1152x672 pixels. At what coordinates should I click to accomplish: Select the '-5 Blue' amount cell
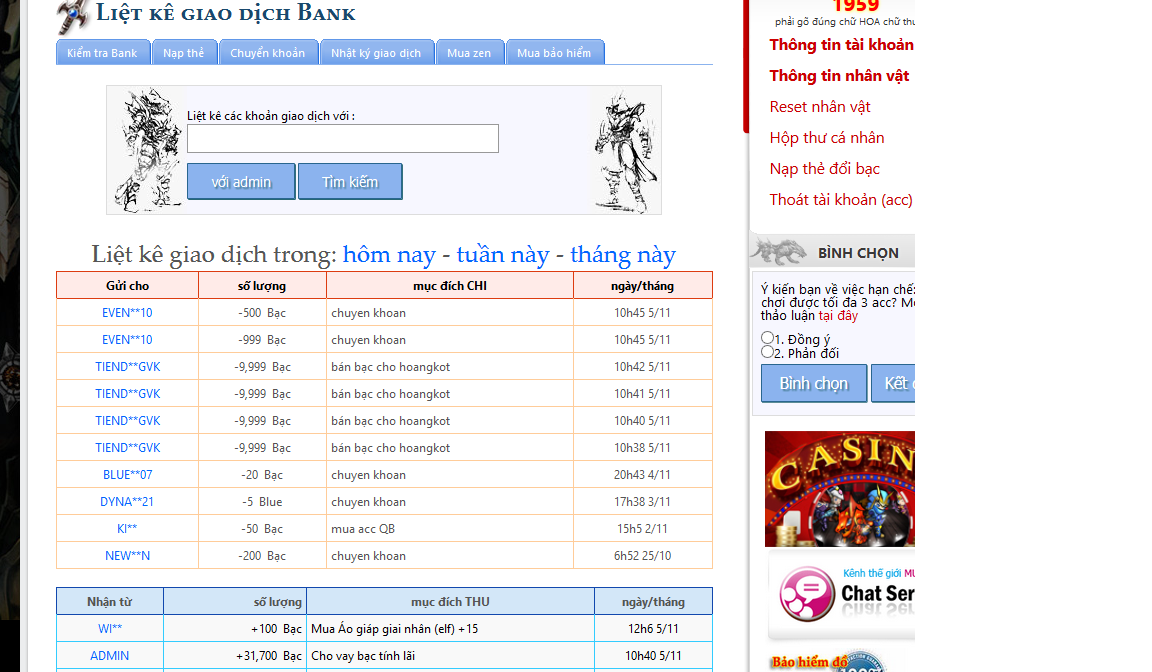[262, 502]
